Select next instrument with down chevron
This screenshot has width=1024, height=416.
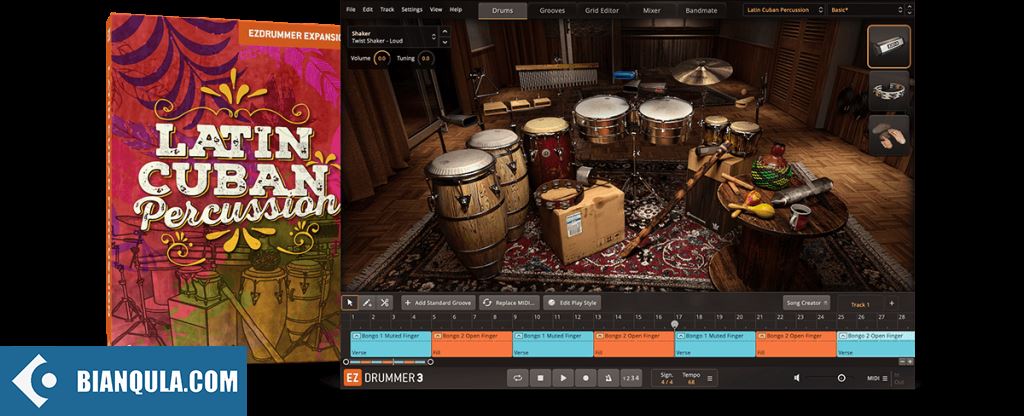tap(445, 42)
